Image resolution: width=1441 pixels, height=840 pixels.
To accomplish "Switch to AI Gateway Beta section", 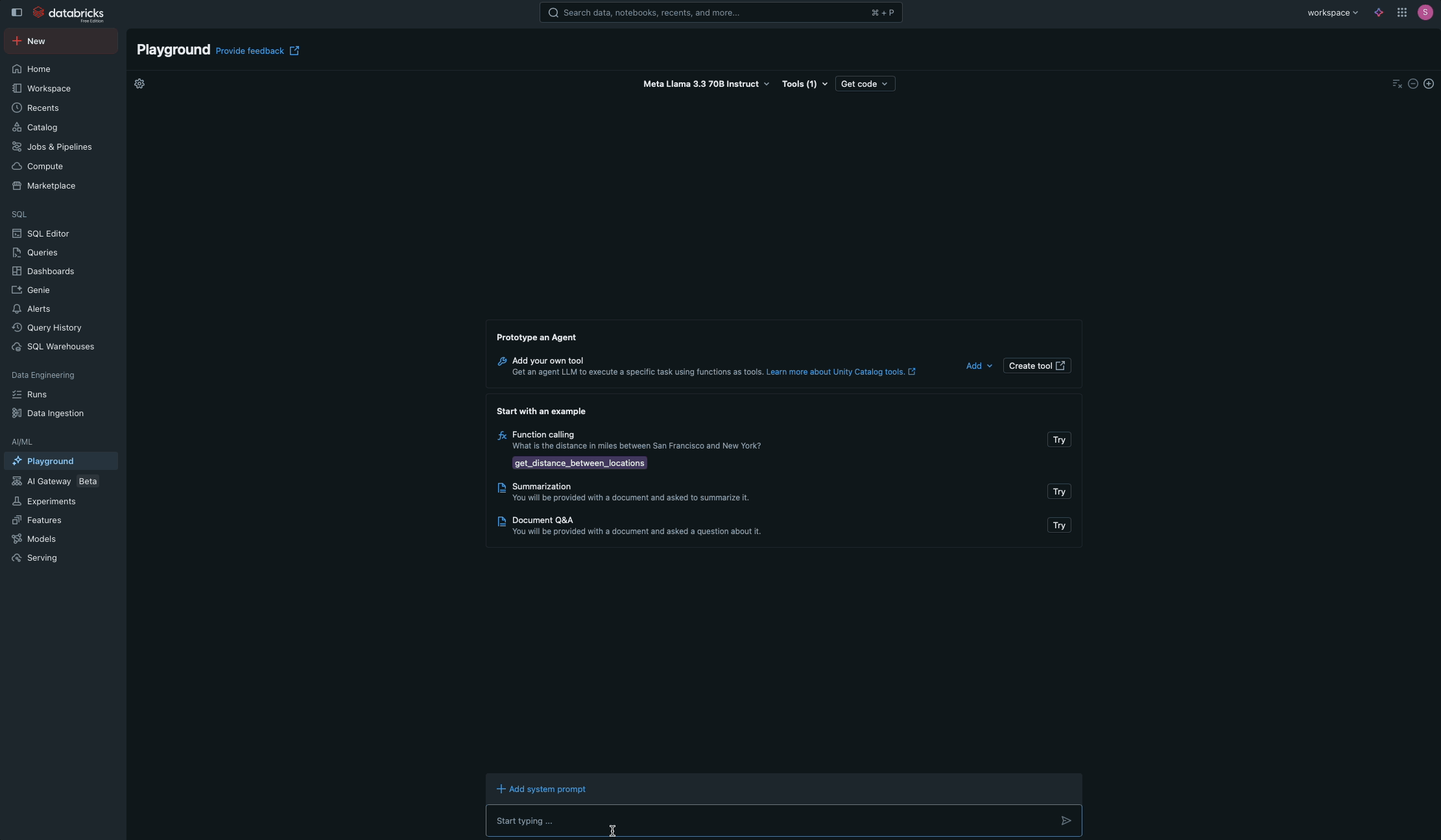I will (x=47, y=481).
